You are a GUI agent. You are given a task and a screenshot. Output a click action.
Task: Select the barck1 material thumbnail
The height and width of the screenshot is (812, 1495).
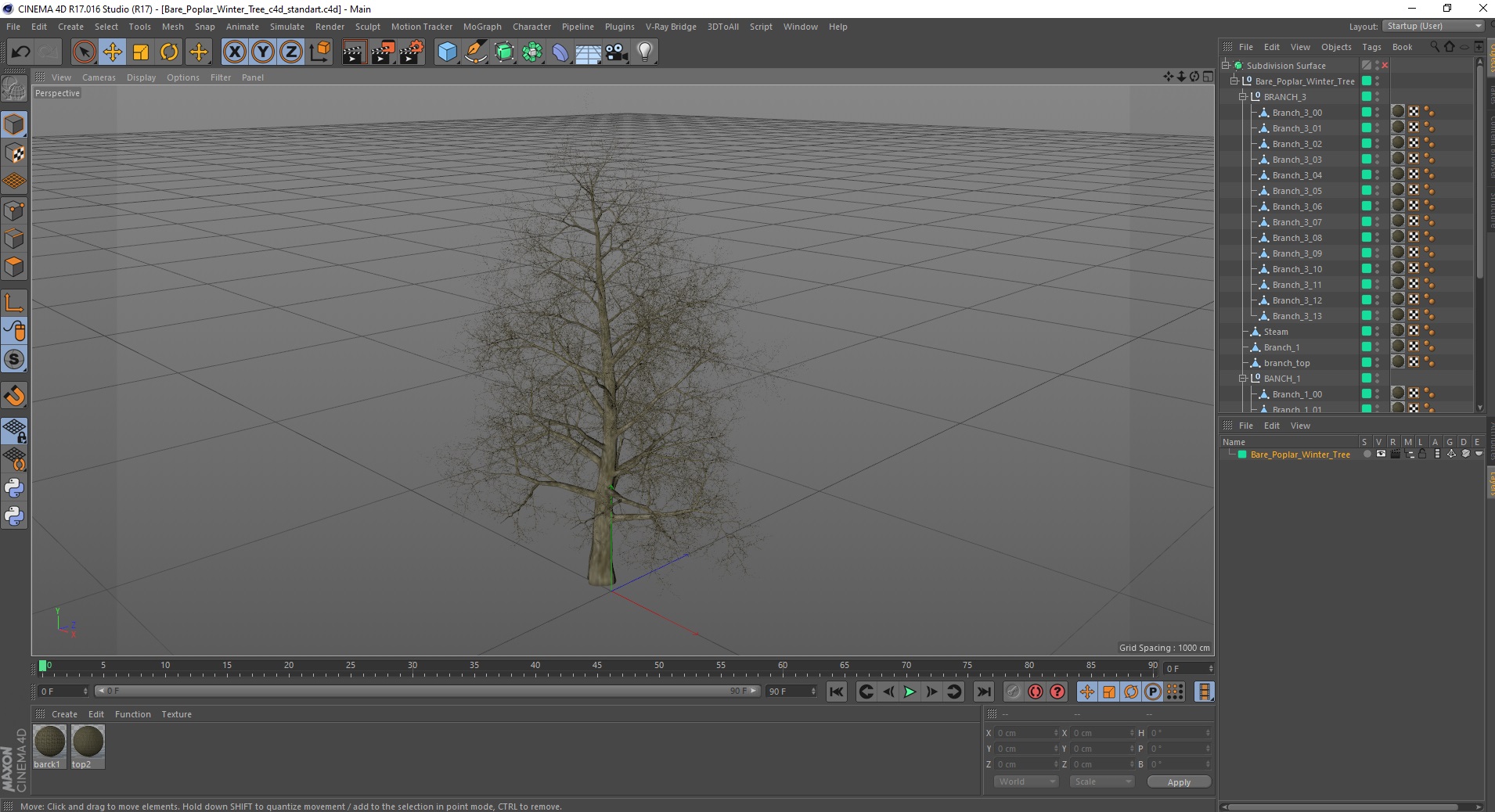point(49,746)
